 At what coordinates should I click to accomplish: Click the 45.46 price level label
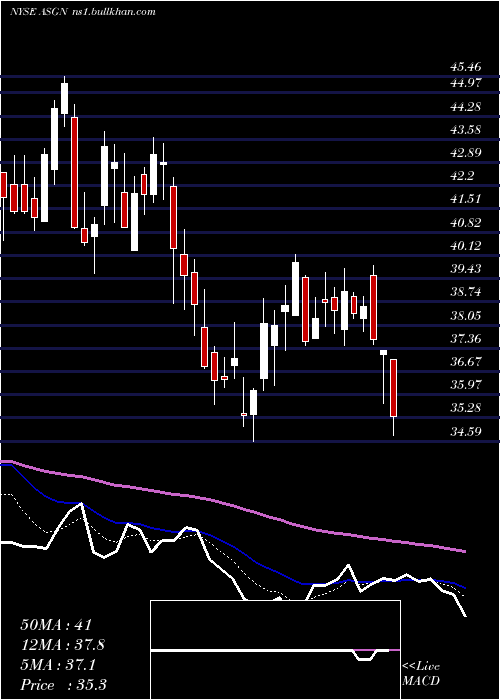tap(466, 67)
